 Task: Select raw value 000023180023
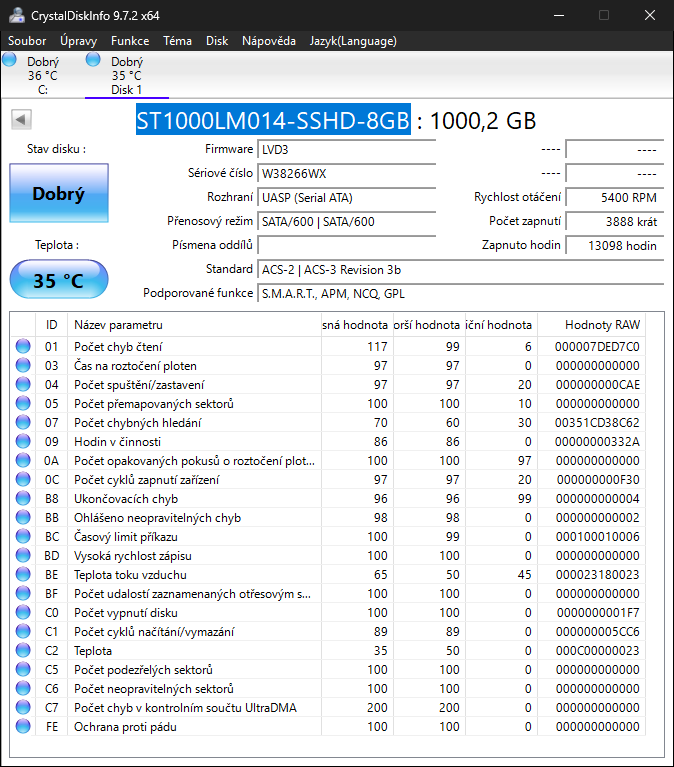coord(597,575)
